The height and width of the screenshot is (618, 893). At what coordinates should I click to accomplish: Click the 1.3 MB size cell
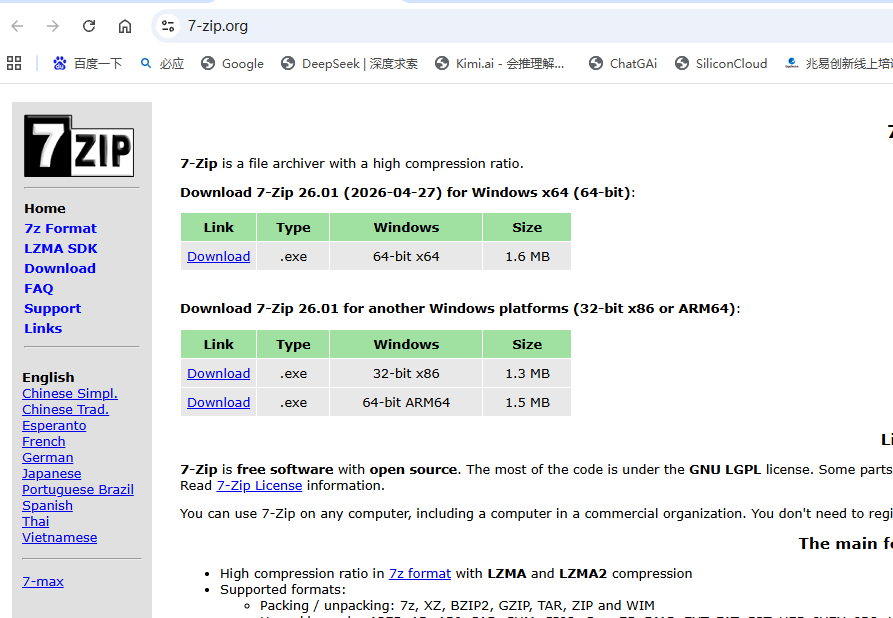point(527,373)
